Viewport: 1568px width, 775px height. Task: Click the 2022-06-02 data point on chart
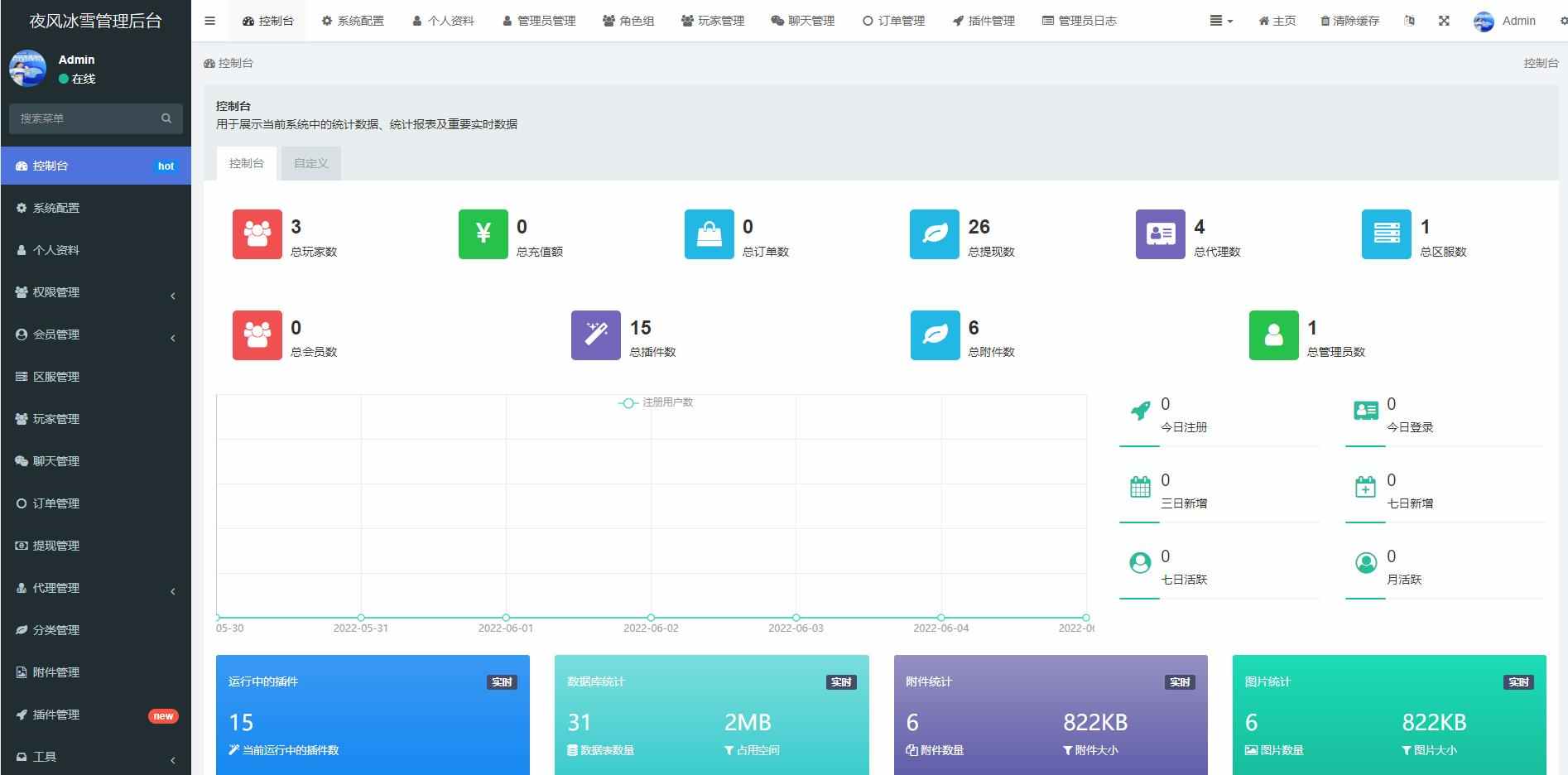pyautogui.click(x=651, y=618)
